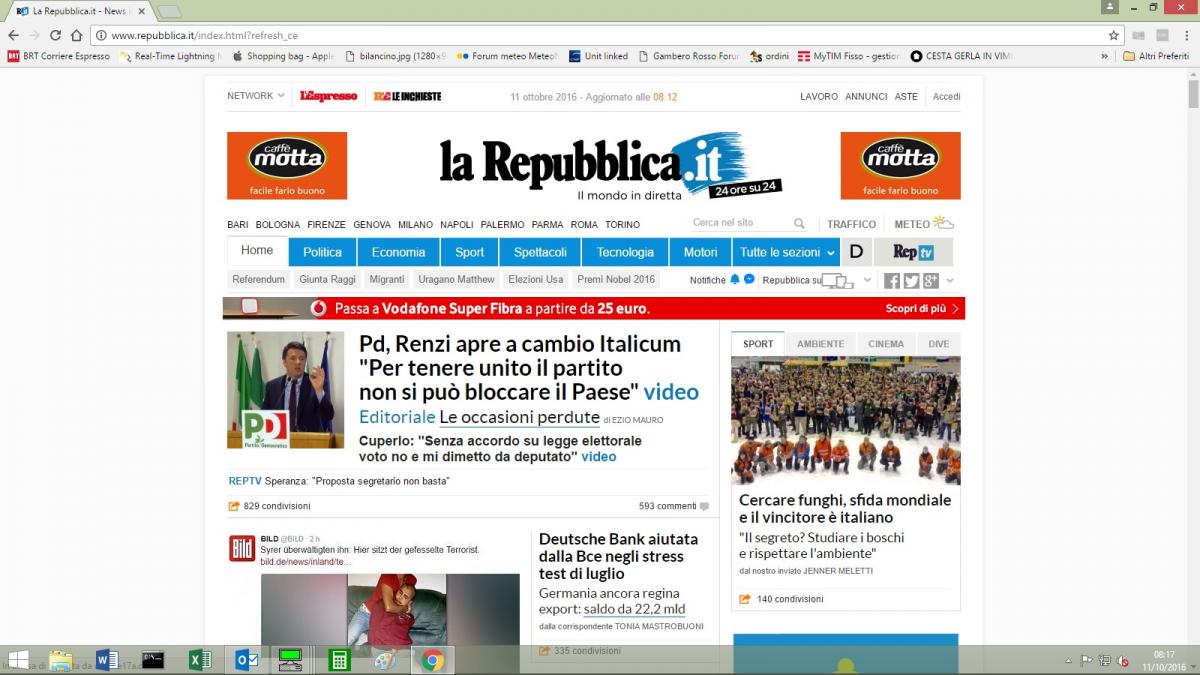The height and width of the screenshot is (675, 1200).
Task: Click the muted volume icon in the system tray
Action: coord(1122,661)
